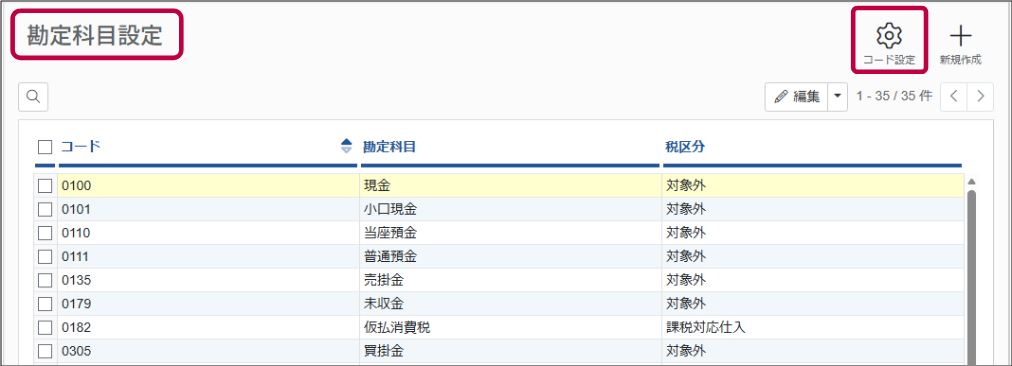Viewport: 1012px width, 366px height.
Task: Tick the select-all header checkbox
Action: click(45, 147)
